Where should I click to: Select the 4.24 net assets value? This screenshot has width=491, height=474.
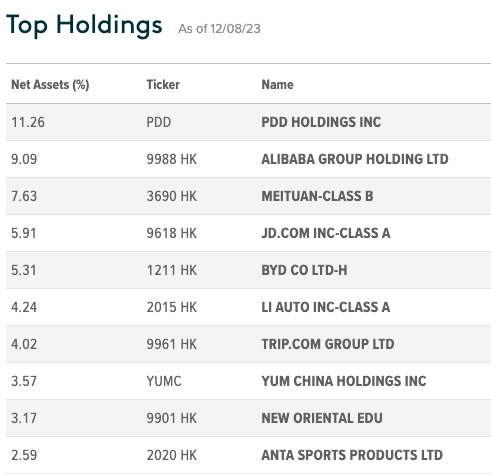(x=24, y=307)
